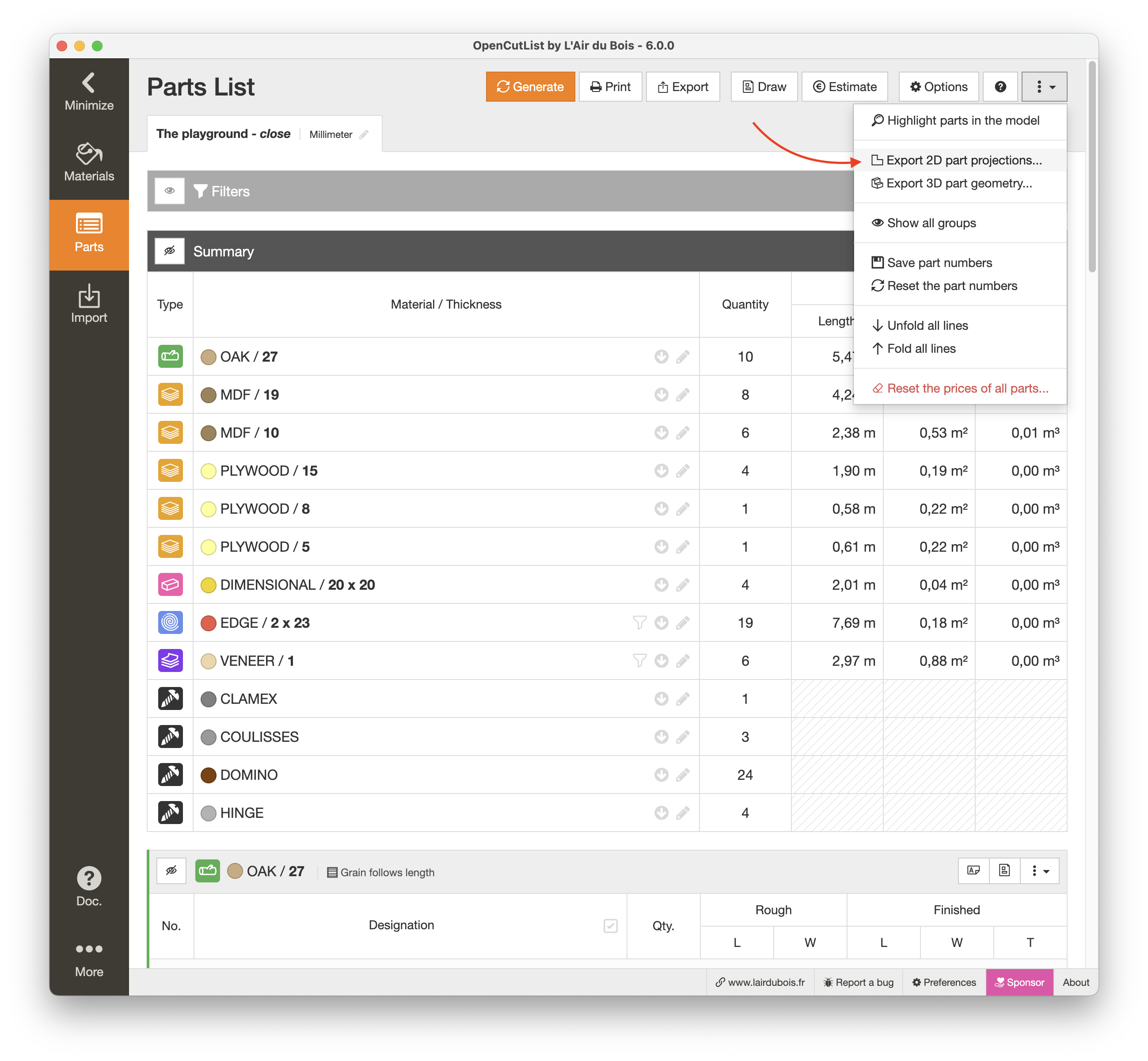This screenshot has height=1061, width=1148.
Task: Click the MDF / 10 material name
Action: point(250,432)
